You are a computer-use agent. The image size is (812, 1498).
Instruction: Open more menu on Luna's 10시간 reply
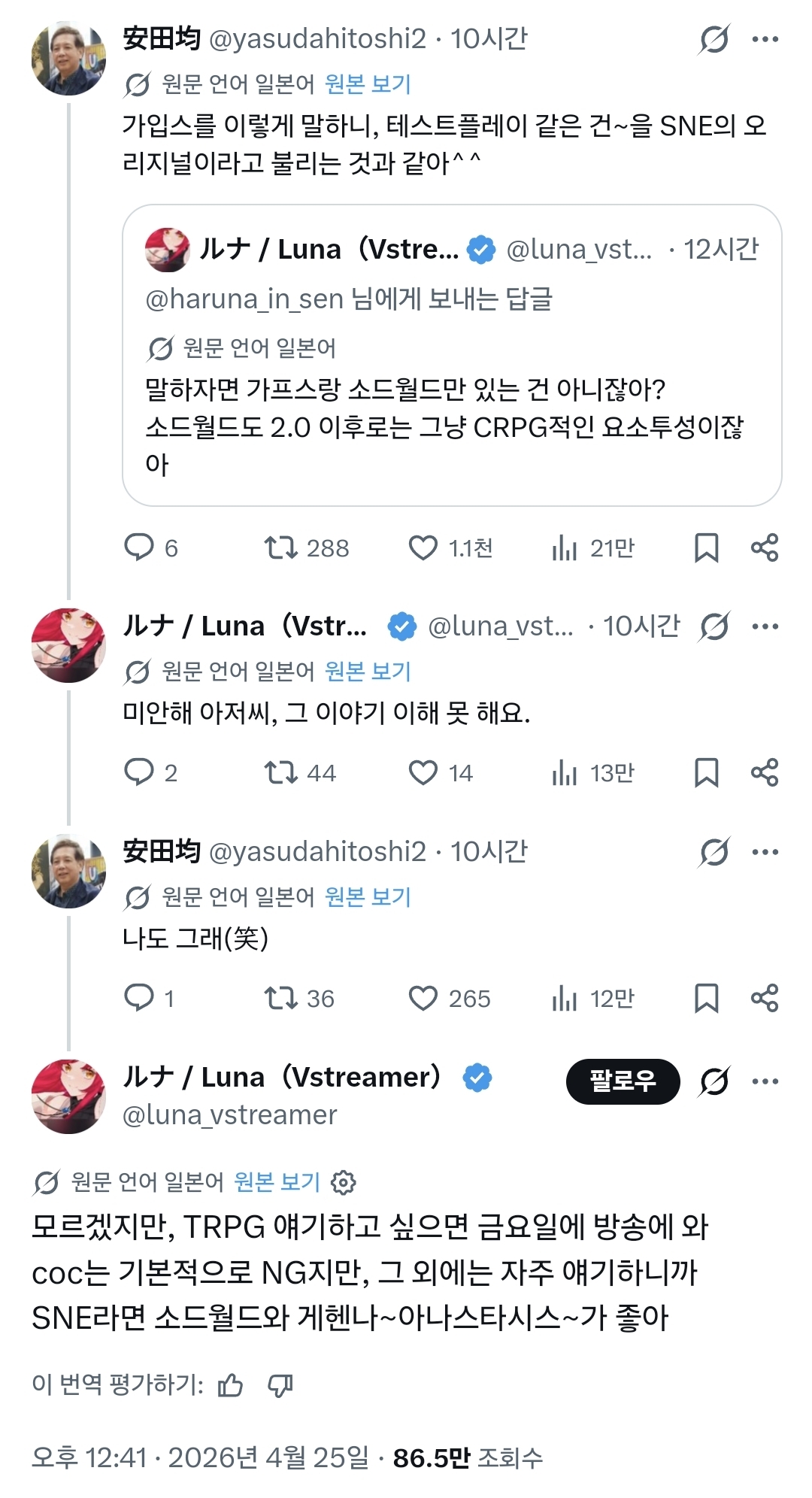765,626
